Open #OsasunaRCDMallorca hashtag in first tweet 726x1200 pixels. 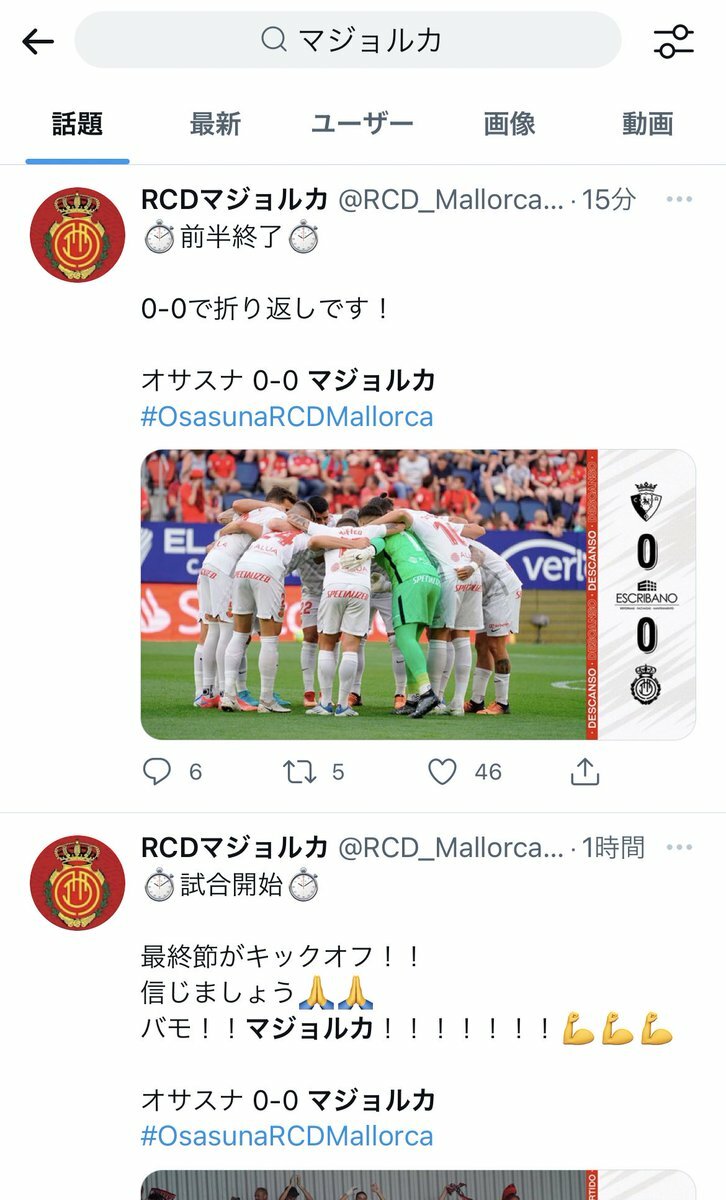(x=287, y=417)
